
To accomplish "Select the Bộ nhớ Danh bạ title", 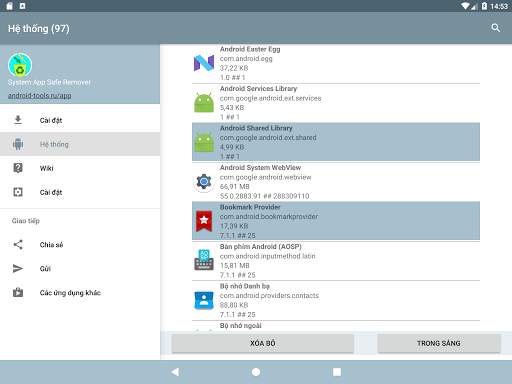I will (245, 286).
